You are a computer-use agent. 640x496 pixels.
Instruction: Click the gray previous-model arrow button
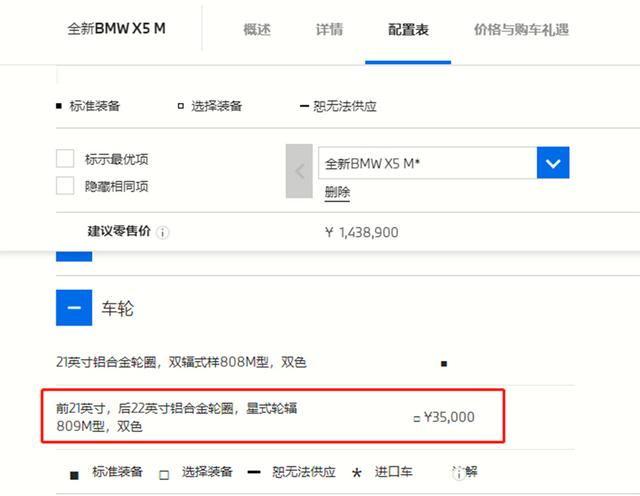pyautogui.click(x=299, y=171)
